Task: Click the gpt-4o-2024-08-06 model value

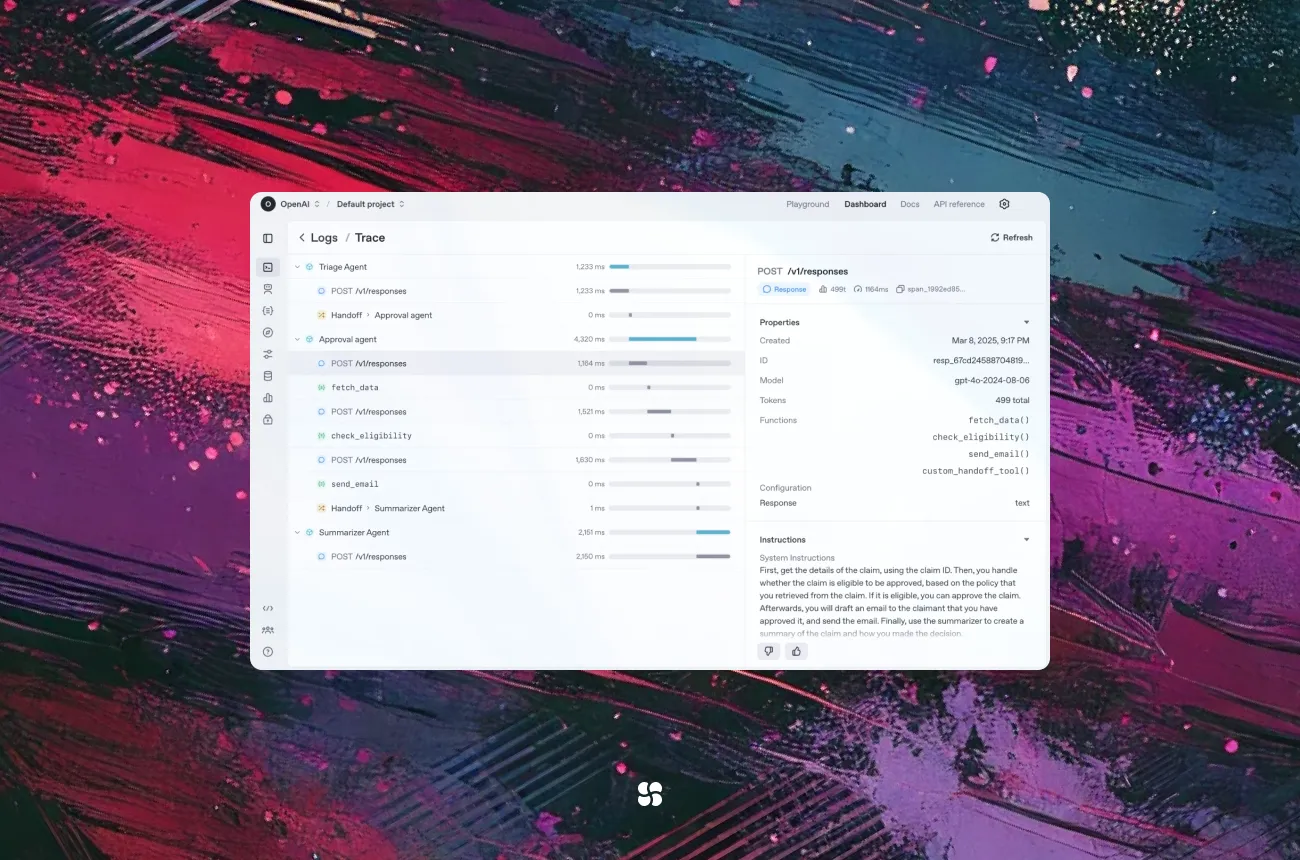Action: coord(992,381)
